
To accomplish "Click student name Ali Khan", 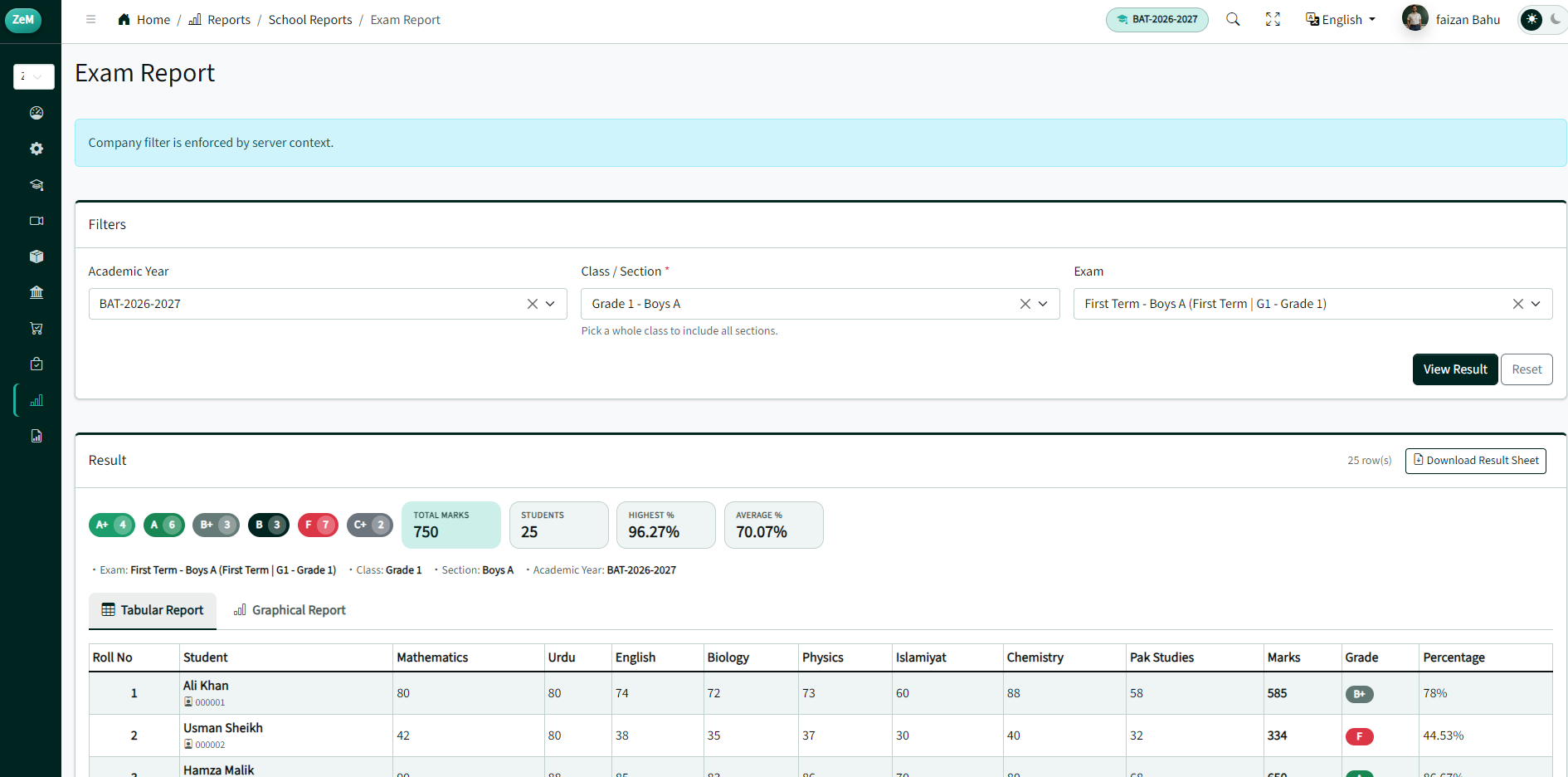I will tap(206, 686).
